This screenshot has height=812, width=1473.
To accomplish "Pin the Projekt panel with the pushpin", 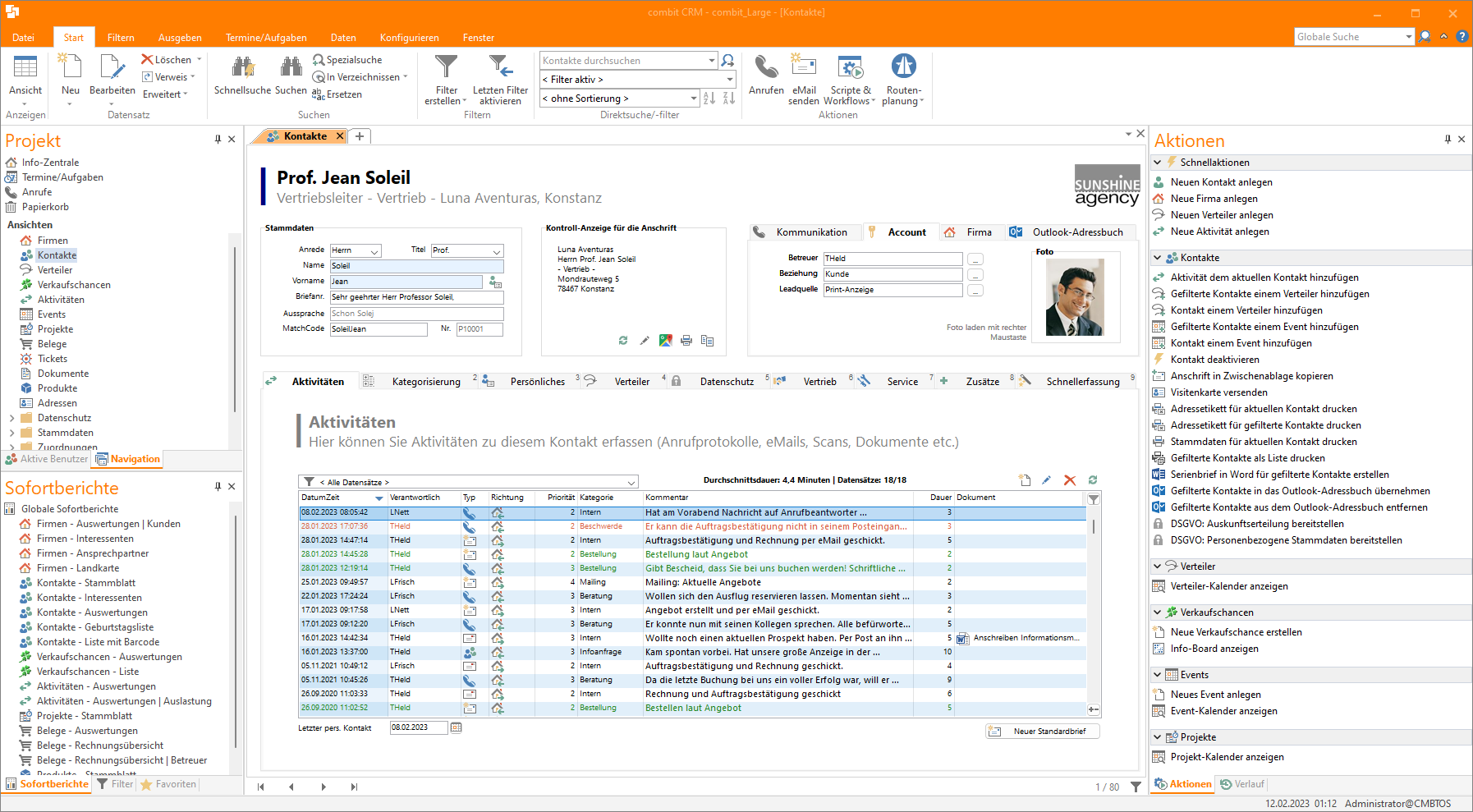I will (218, 140).
